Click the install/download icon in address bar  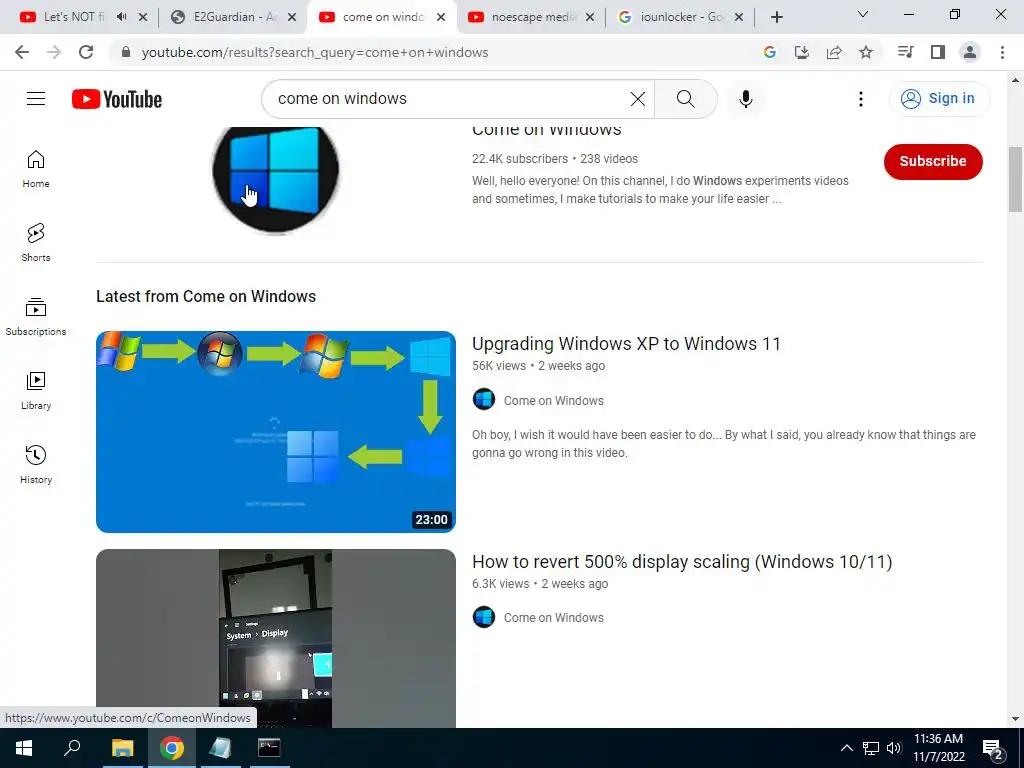[x=802, y=52]
